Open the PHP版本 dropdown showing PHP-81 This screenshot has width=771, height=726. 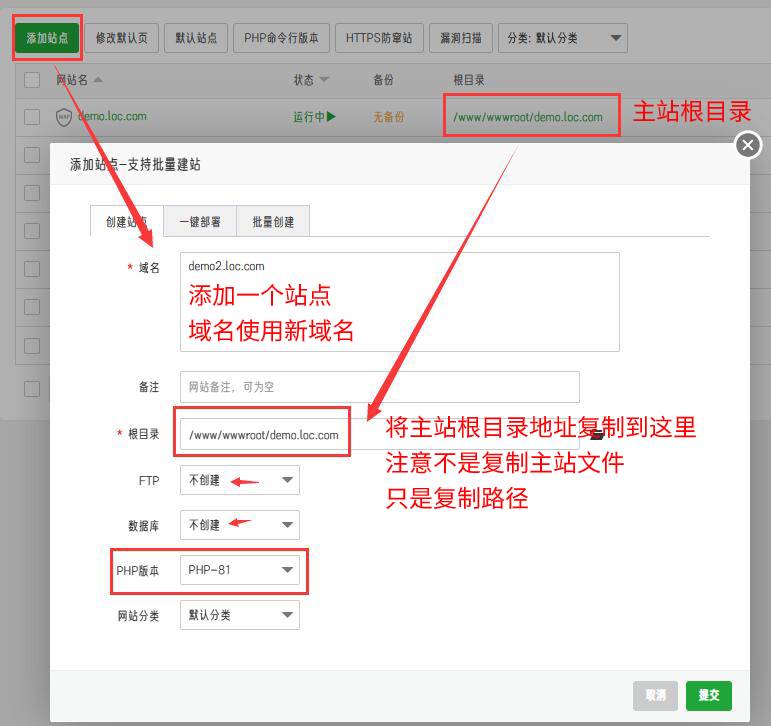pyautogui.click(x=239, y=570)
